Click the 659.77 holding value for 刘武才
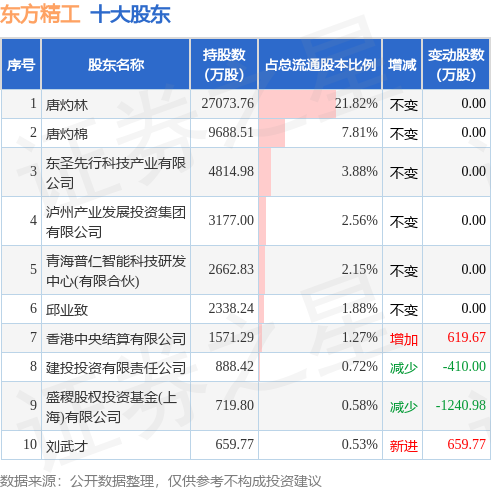 pyautogui.click(x=235, y=444)
